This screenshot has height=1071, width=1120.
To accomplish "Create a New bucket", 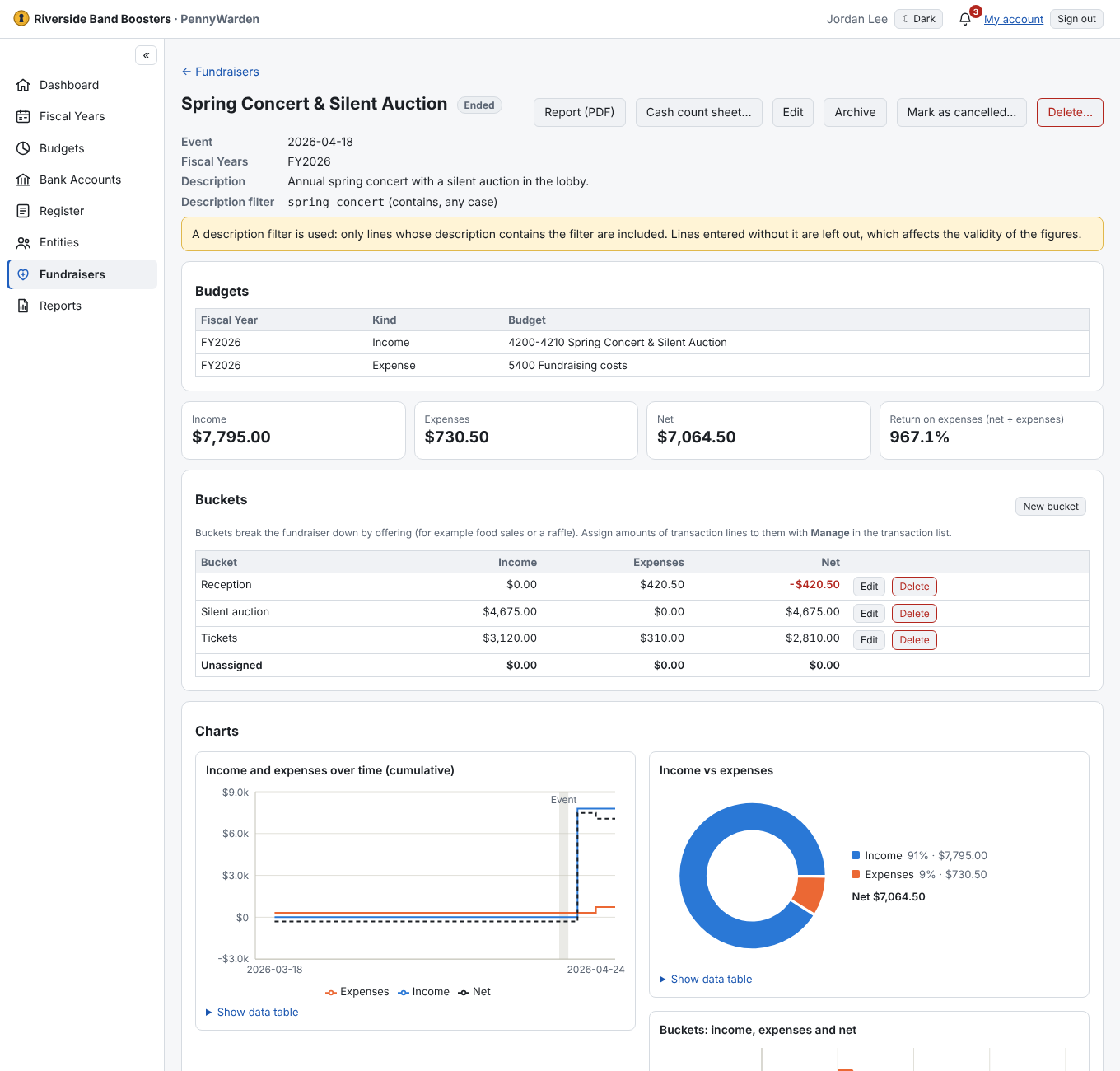I will pos(1051,507).
